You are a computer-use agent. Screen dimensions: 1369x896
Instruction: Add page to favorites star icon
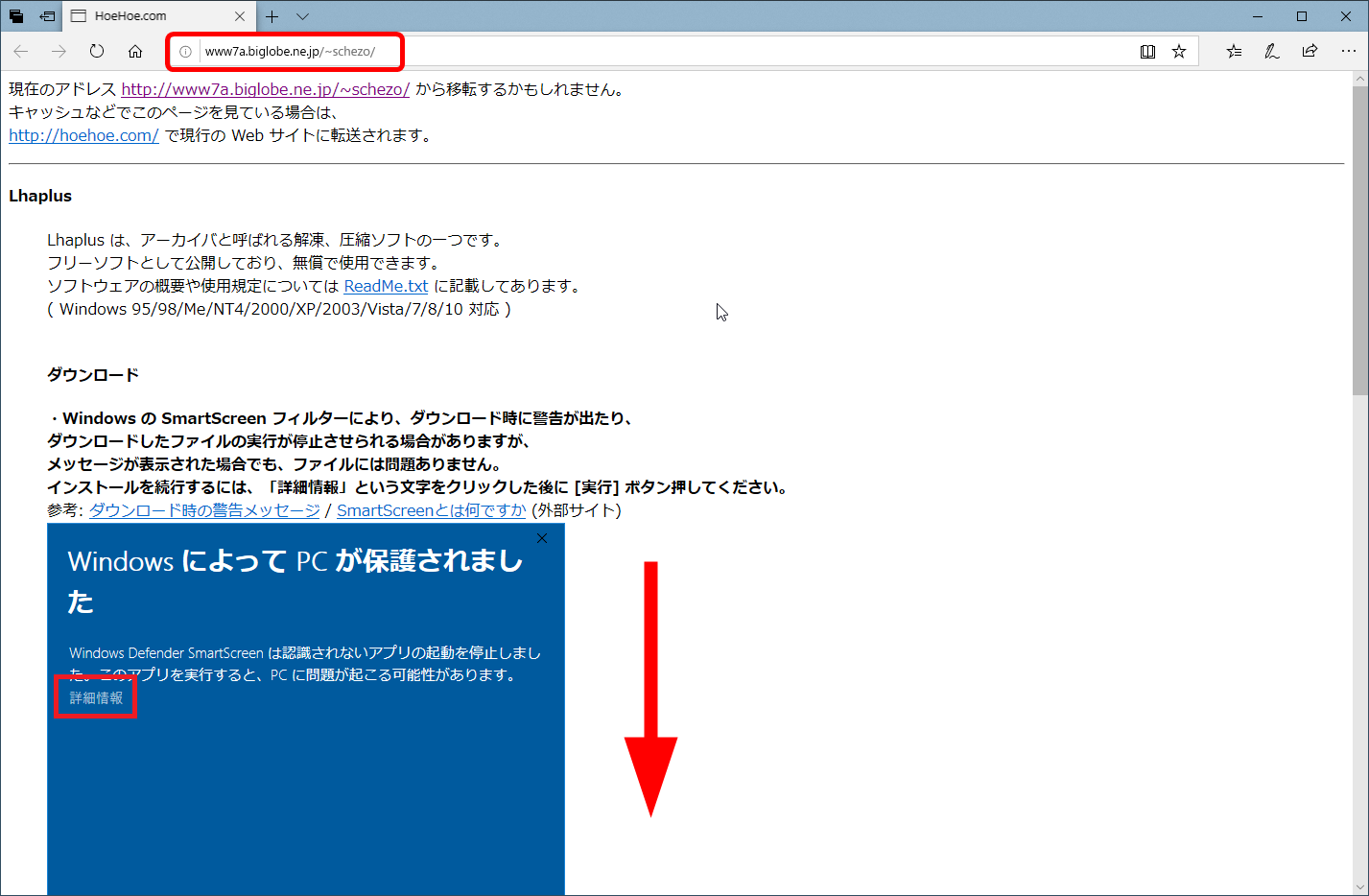(x=1179, y=52)
